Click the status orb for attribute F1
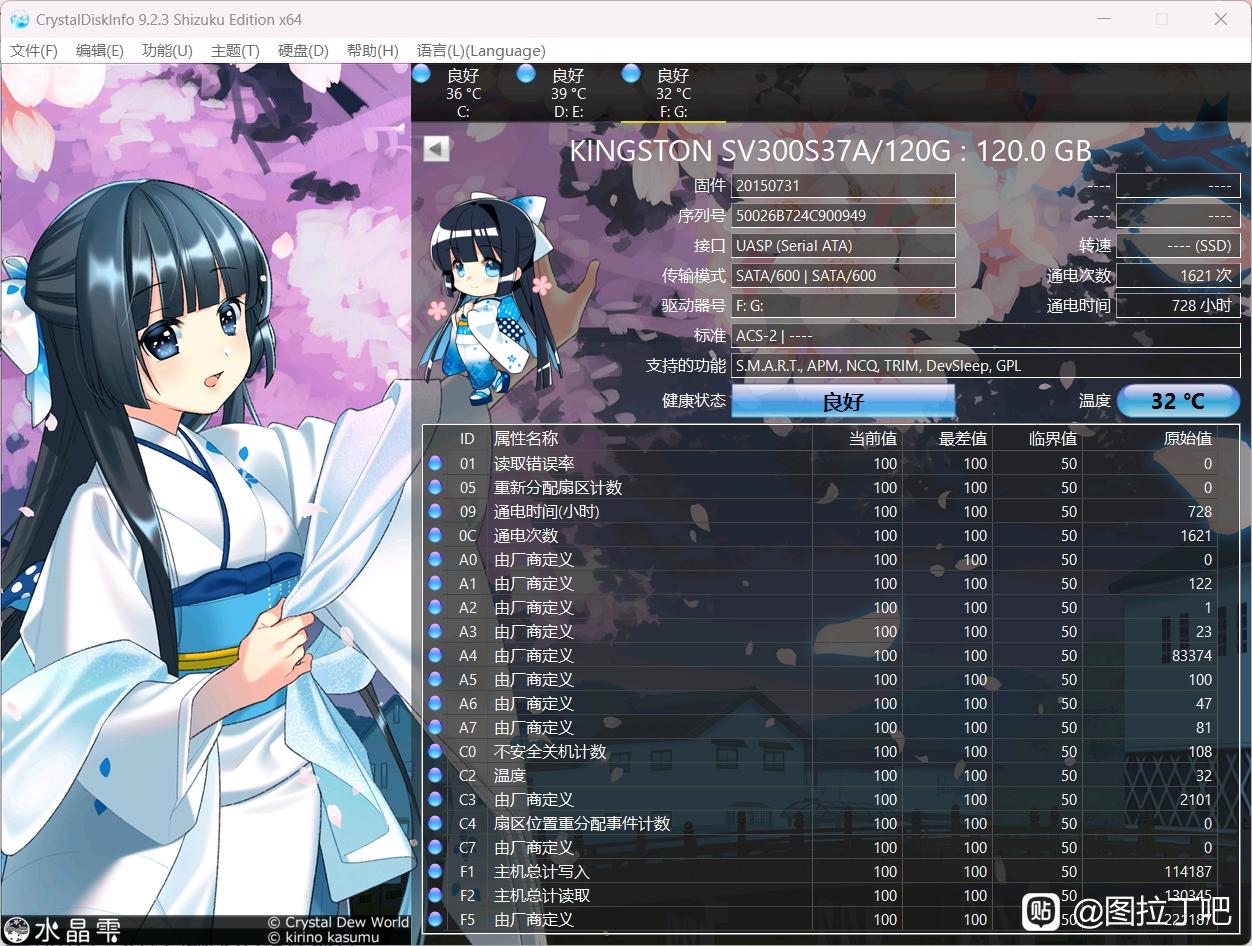 click(x=435, y=871)
